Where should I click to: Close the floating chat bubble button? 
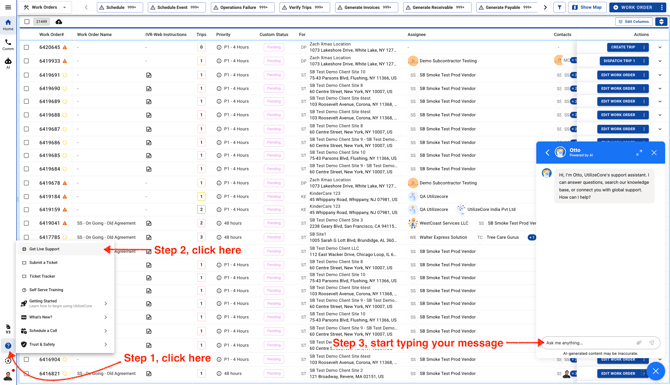coord(656,371)
